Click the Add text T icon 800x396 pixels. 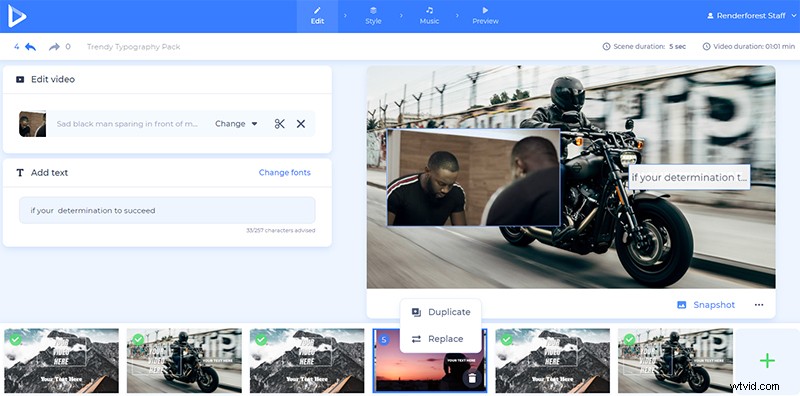coord(20,173)
